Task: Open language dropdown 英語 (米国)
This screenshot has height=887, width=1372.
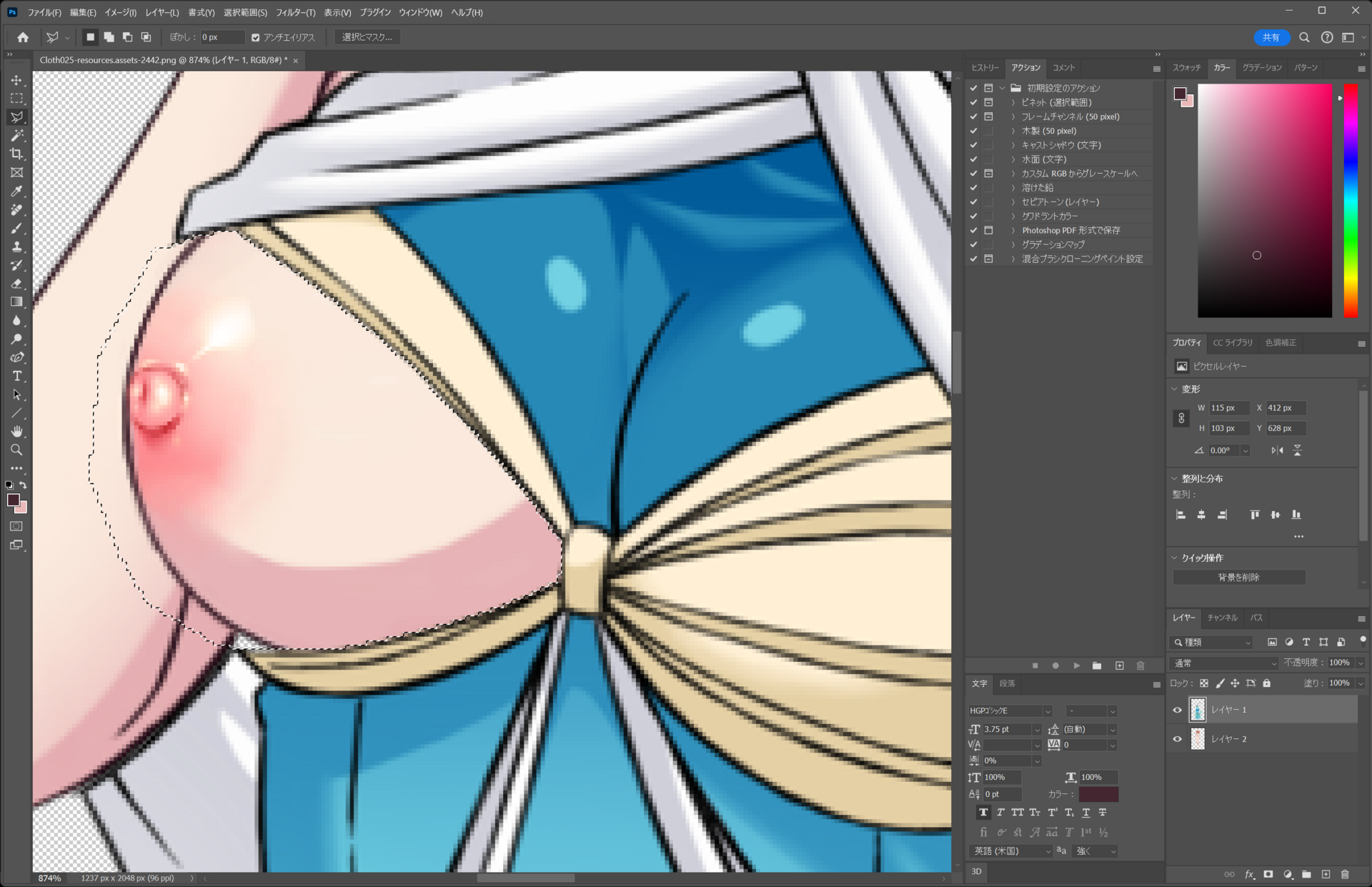Action: click(1010, 851)
